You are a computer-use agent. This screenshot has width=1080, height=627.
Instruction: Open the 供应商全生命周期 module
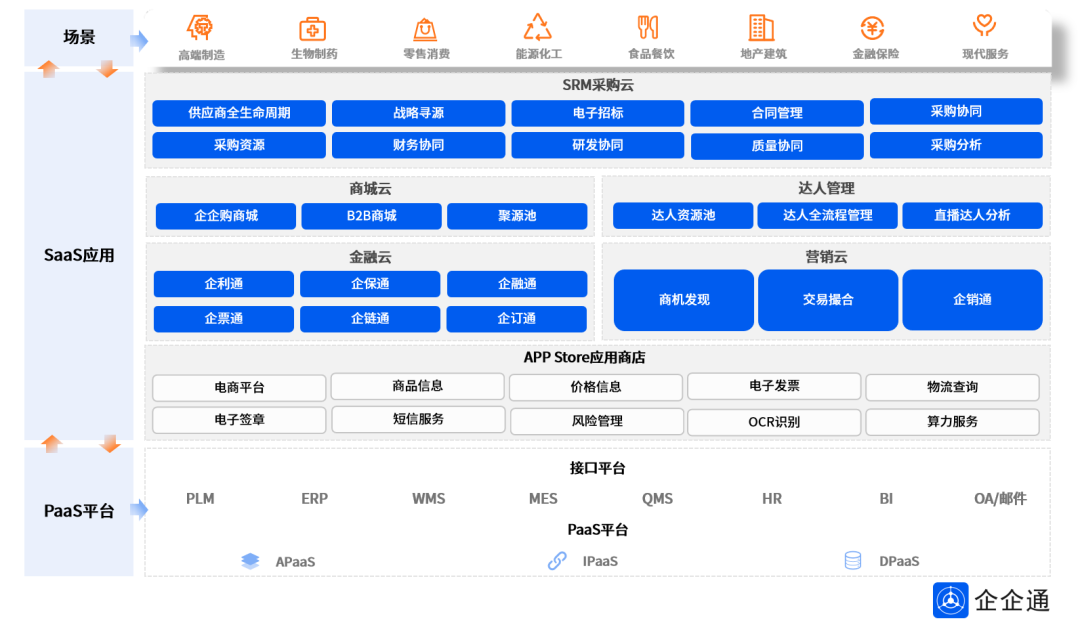coord(238,113)
